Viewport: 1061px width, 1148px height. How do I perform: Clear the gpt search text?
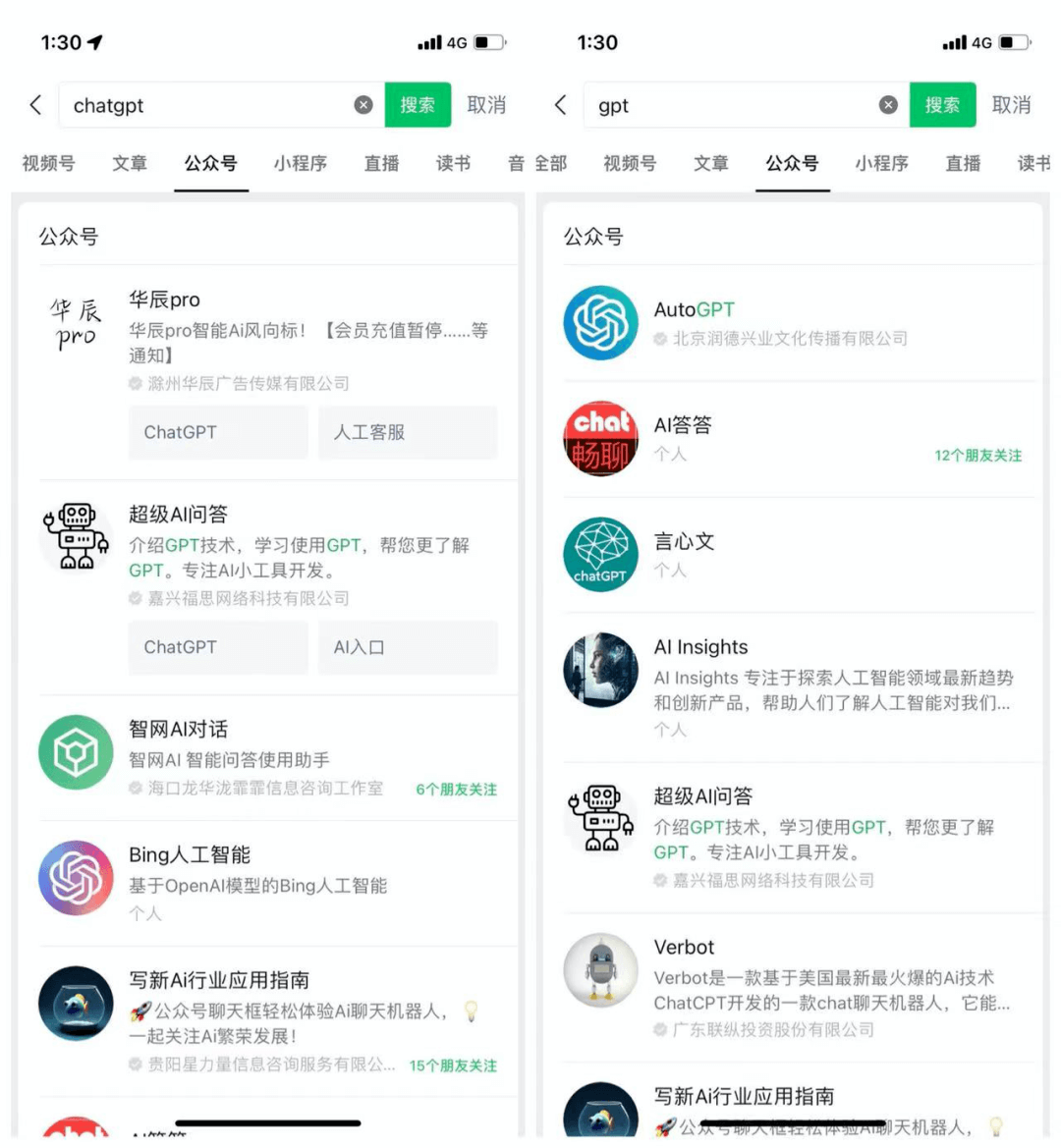coord(888,105)
